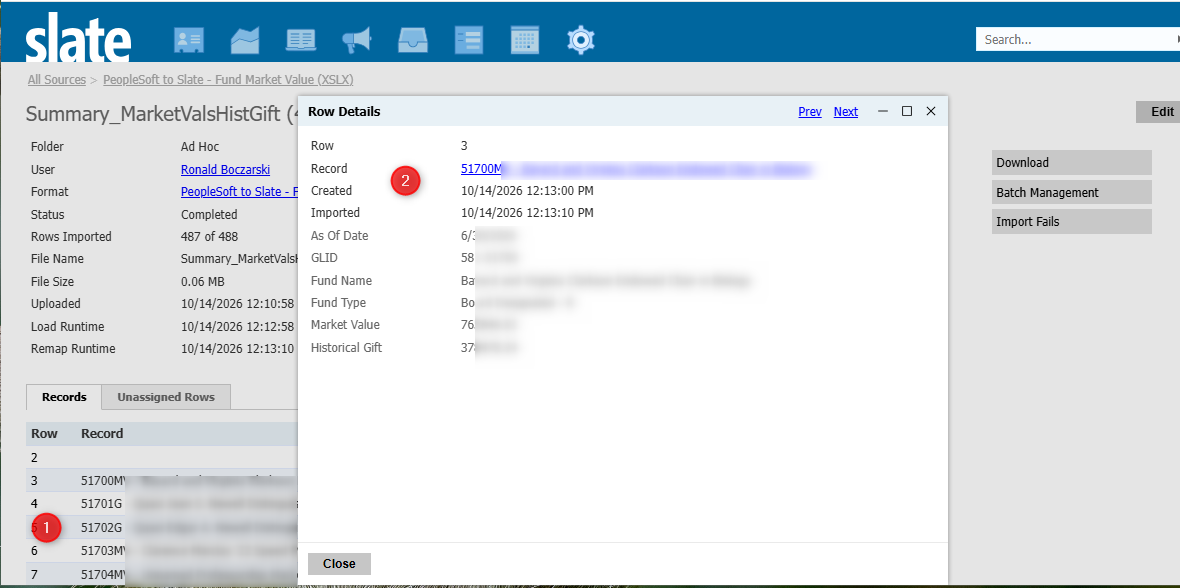Open the Reader book icon
The width and height of the screenshot is (1180, 588).
point(301,40)
